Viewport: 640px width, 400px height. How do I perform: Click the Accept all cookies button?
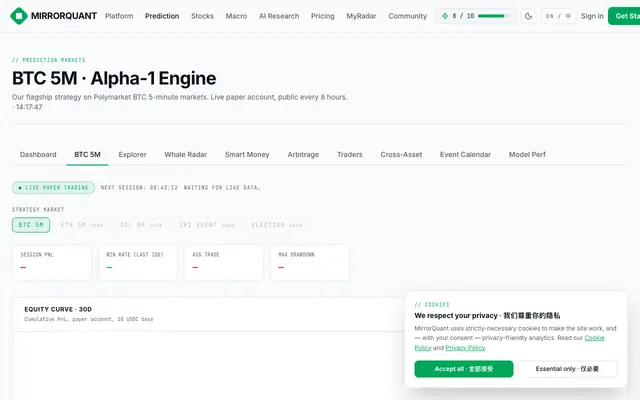(x=464, y=369)
